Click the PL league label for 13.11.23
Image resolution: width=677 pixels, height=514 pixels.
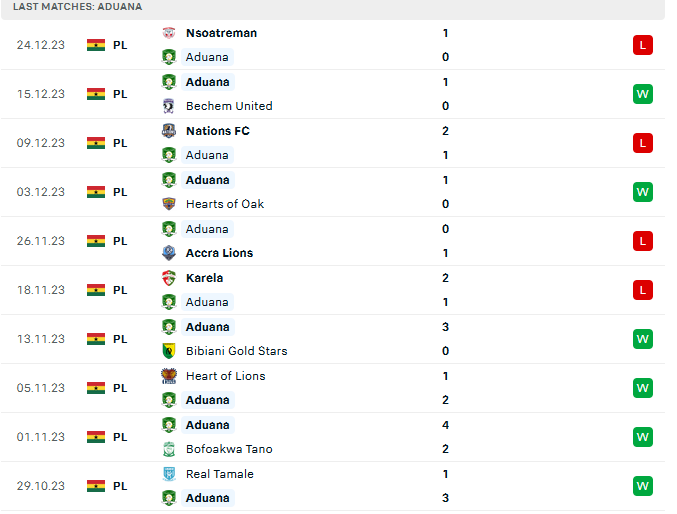coord(120,339)
